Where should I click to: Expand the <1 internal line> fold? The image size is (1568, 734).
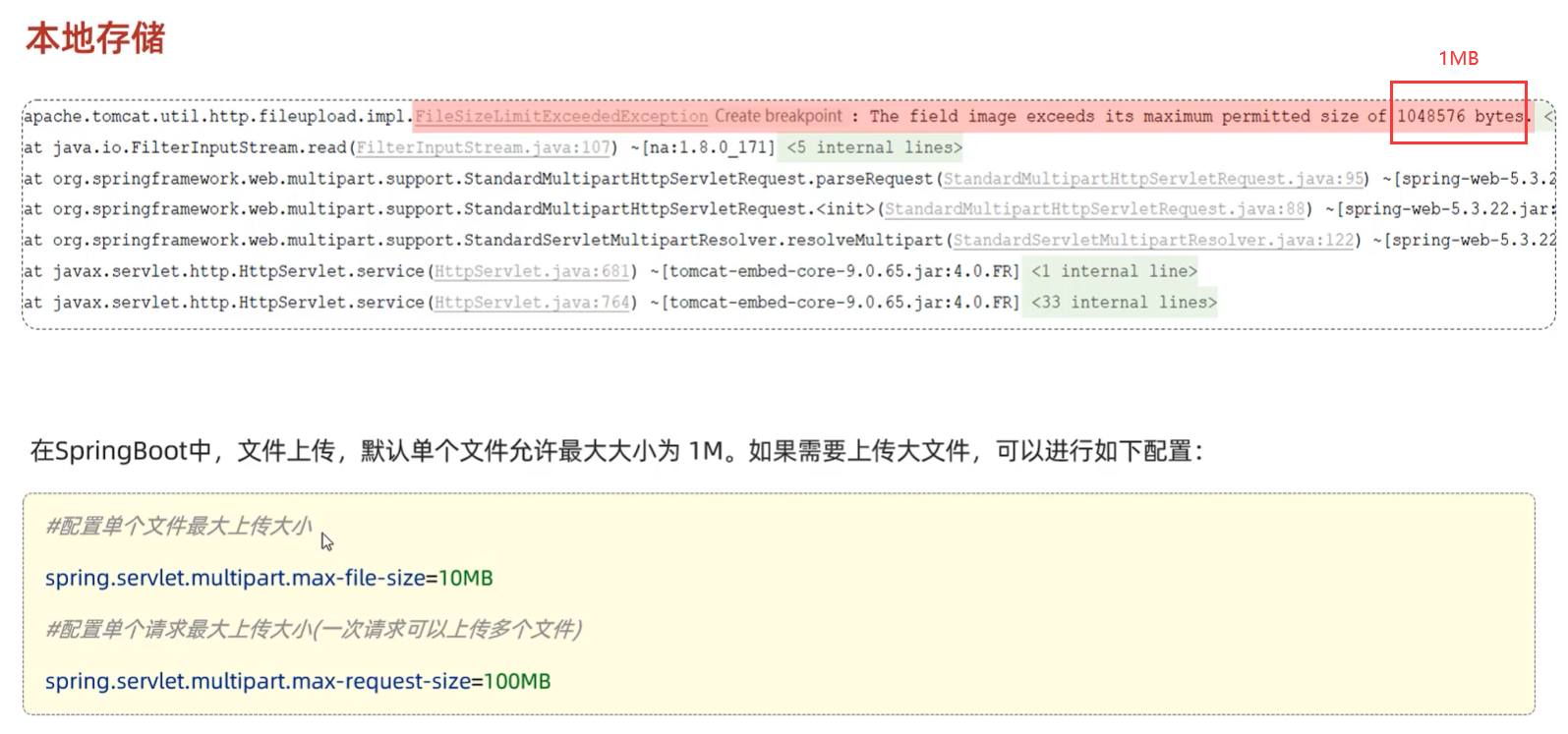(x=1114, y=271)
